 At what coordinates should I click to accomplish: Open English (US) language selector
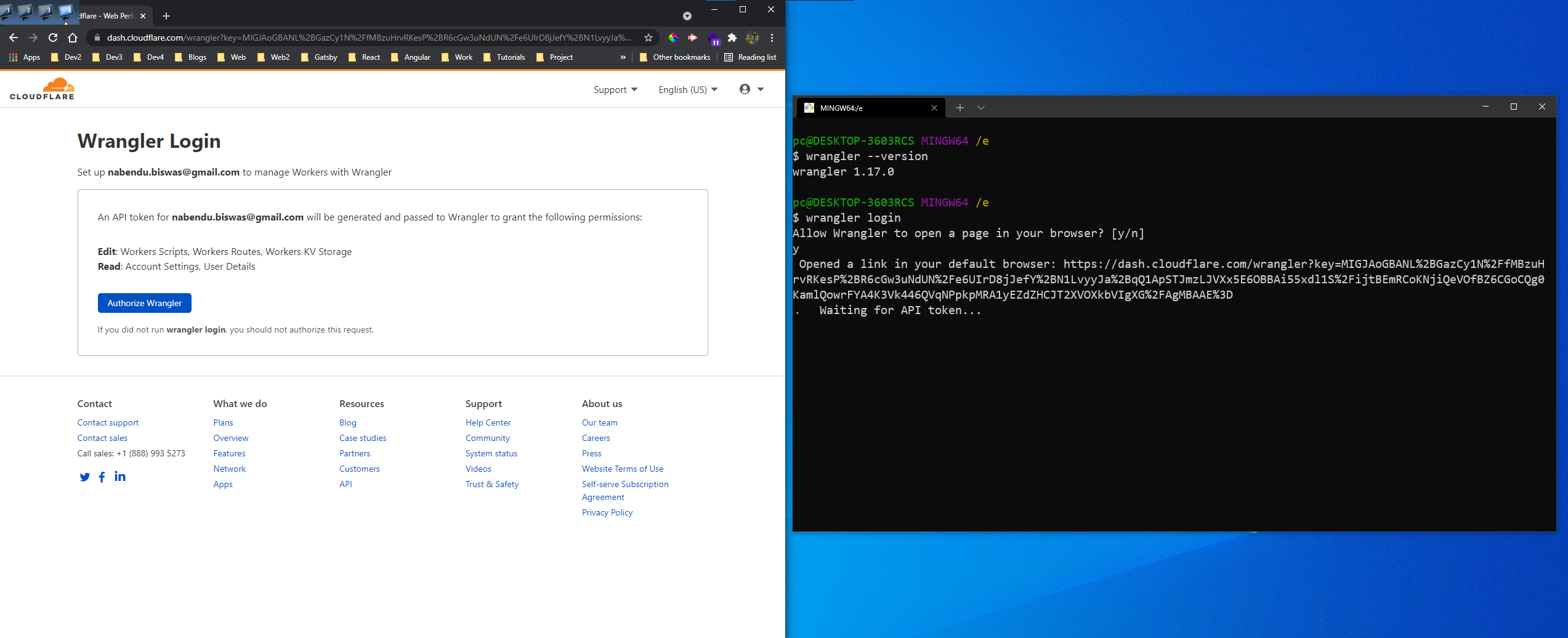coord(688,90)
